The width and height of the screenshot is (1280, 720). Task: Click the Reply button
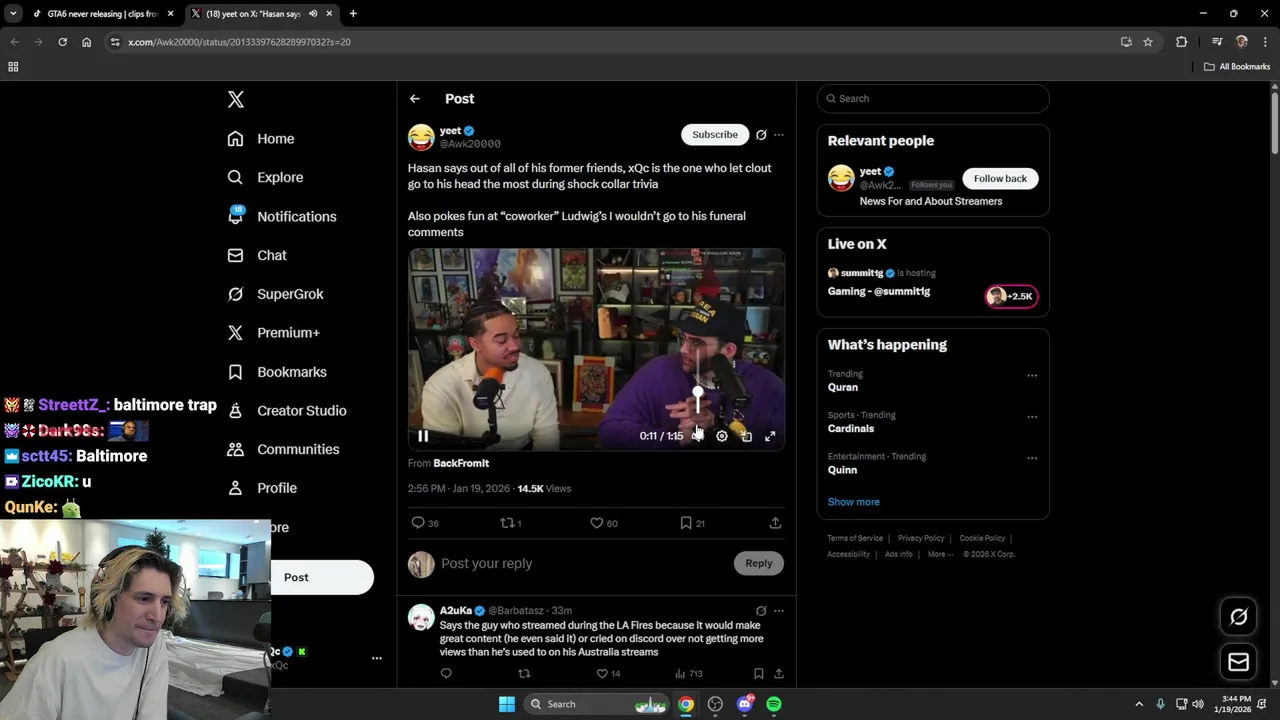759,563
